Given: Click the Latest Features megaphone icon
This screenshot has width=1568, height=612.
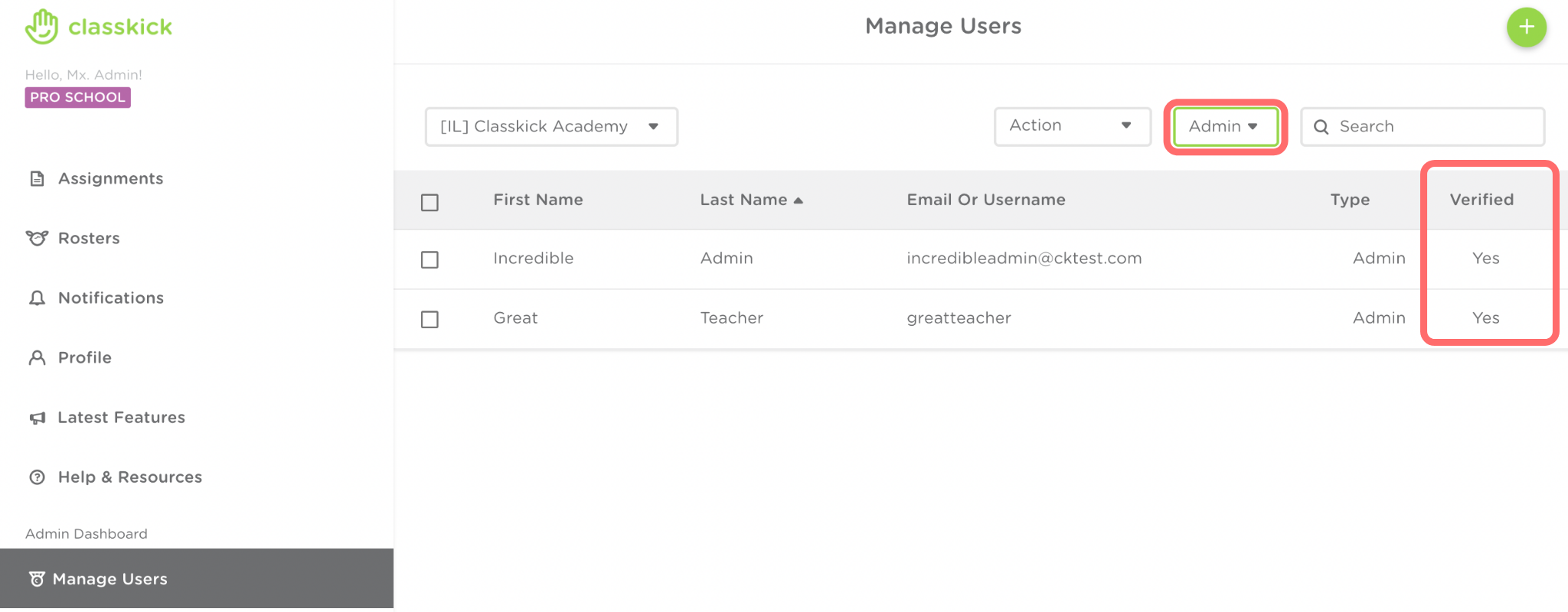Looking at the screenshot, I should click(x=37, y=418).
